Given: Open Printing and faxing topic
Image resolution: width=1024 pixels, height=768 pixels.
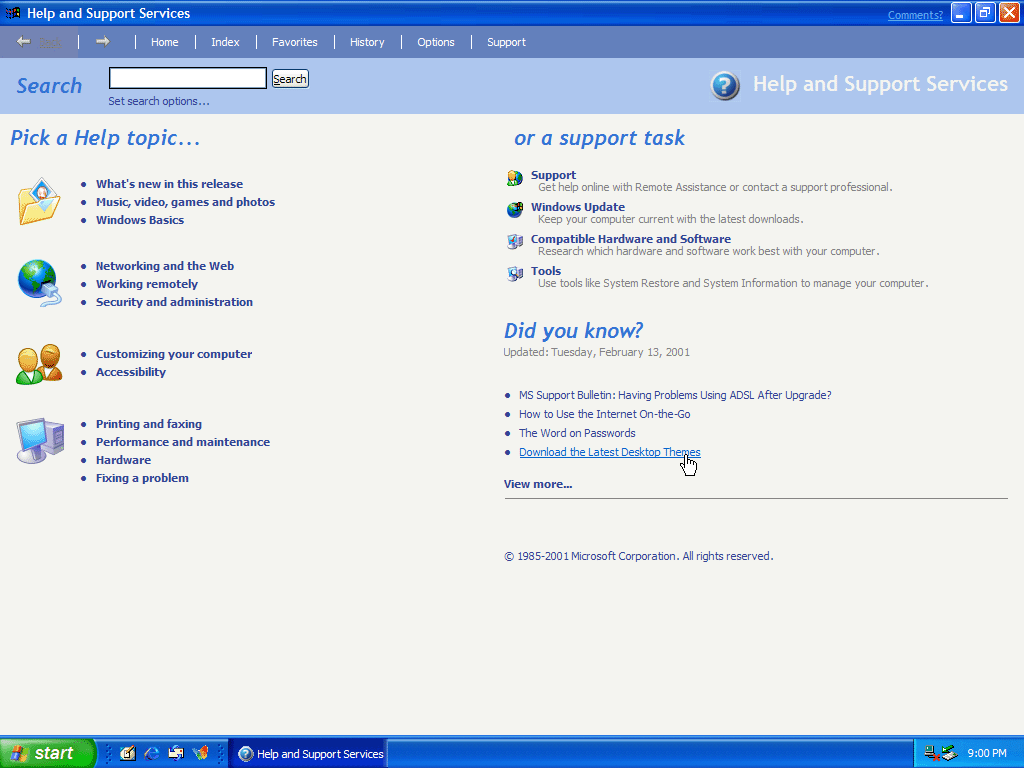Looking at the screenshot, I should (149, 424).
